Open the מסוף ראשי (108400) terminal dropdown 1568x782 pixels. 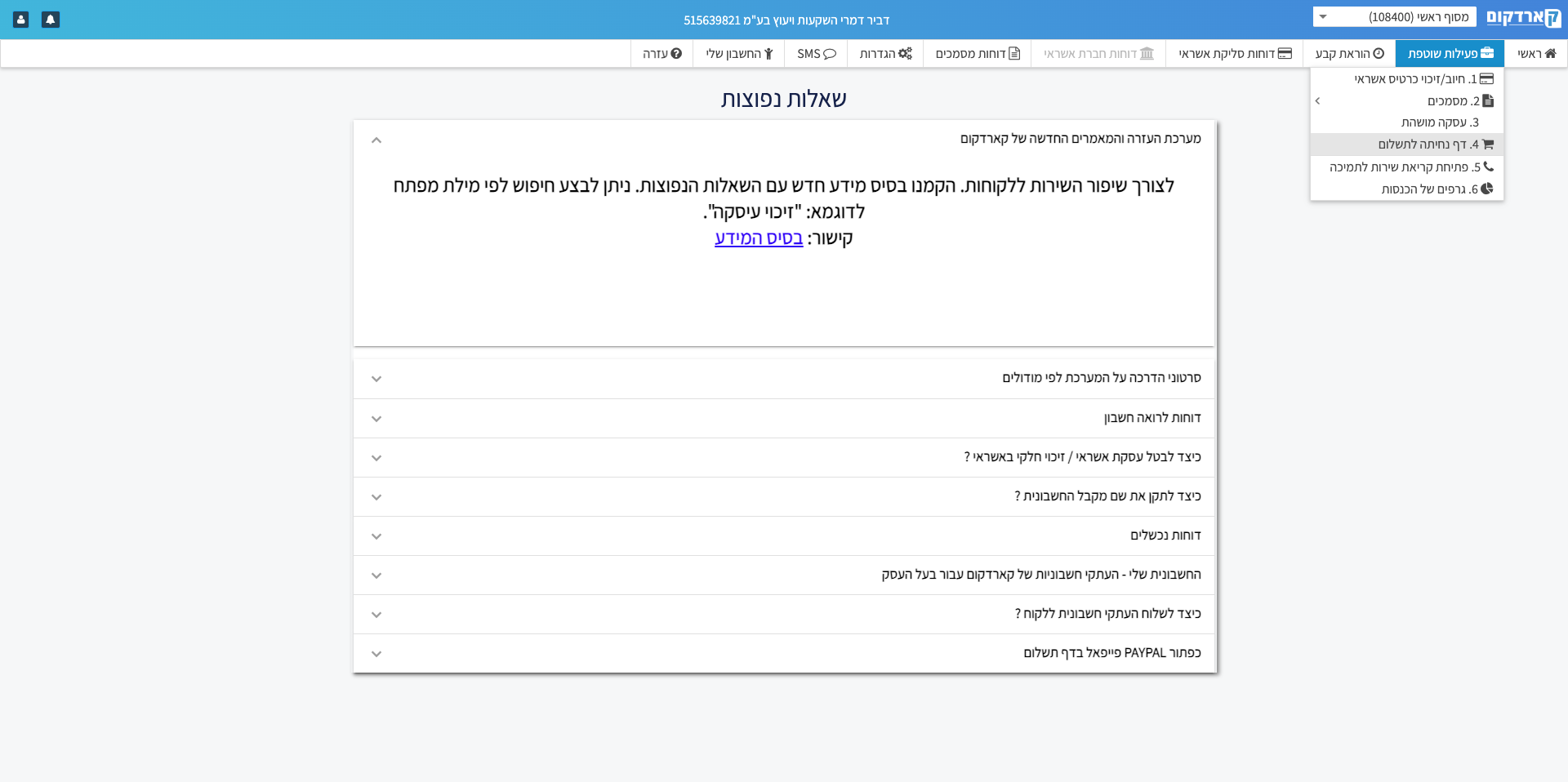tap(1395, 17)
